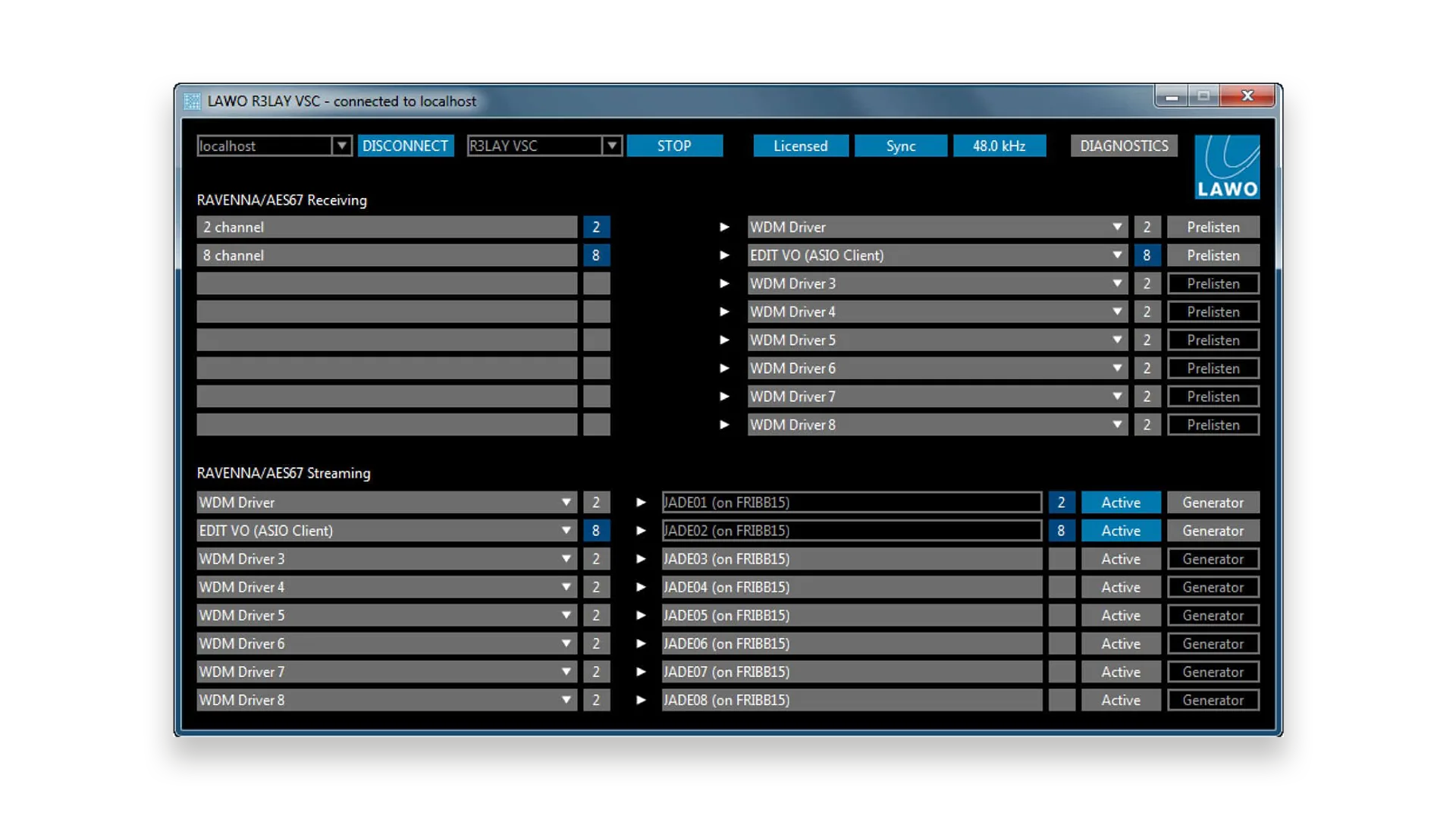This screenshot has width=1456, height=819.
Task: Open the DIAGNOSTICS panel
Action: click(x=1124, y=146)
